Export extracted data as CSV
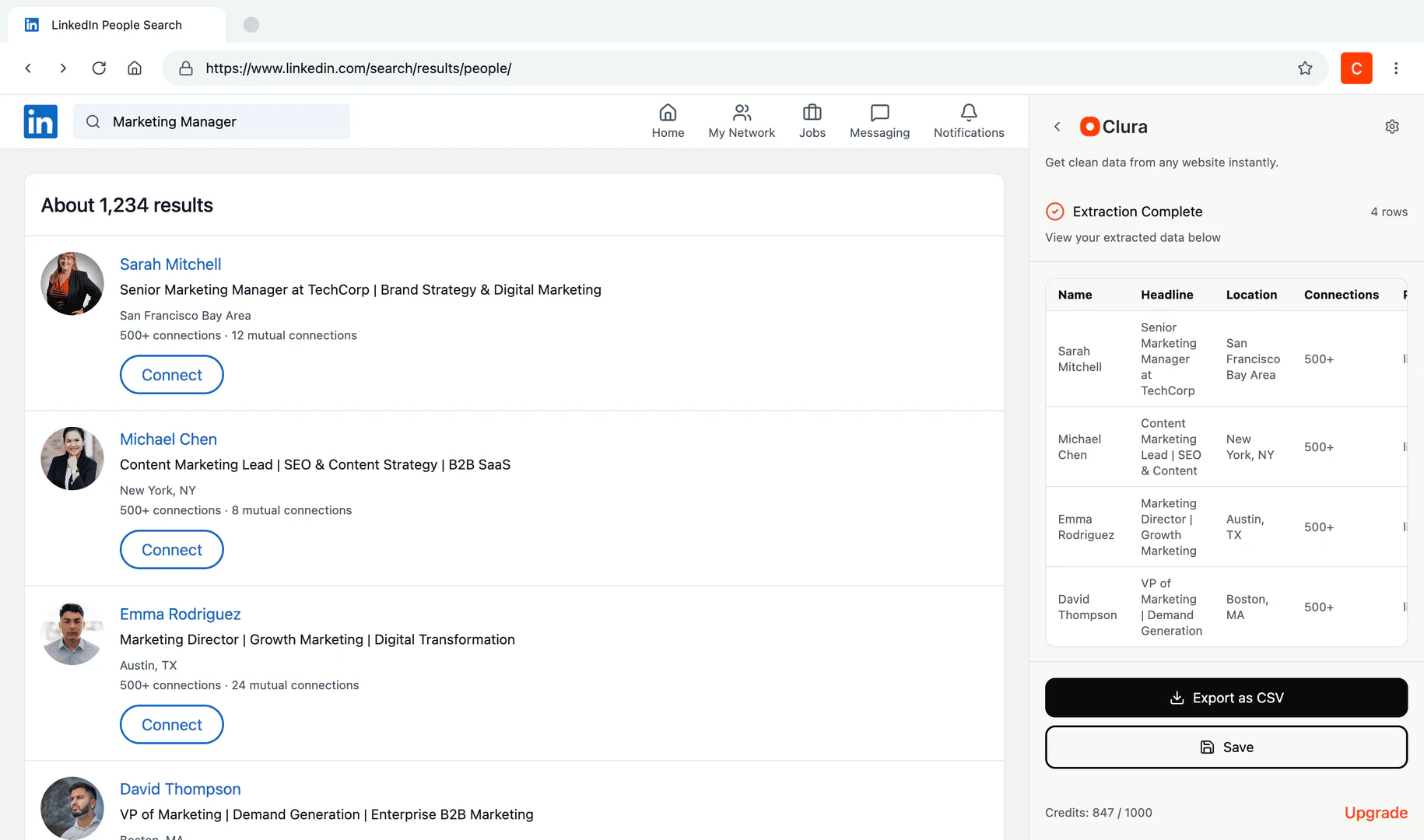This screenshot has width=1424, height=840. click(1226, 698)
